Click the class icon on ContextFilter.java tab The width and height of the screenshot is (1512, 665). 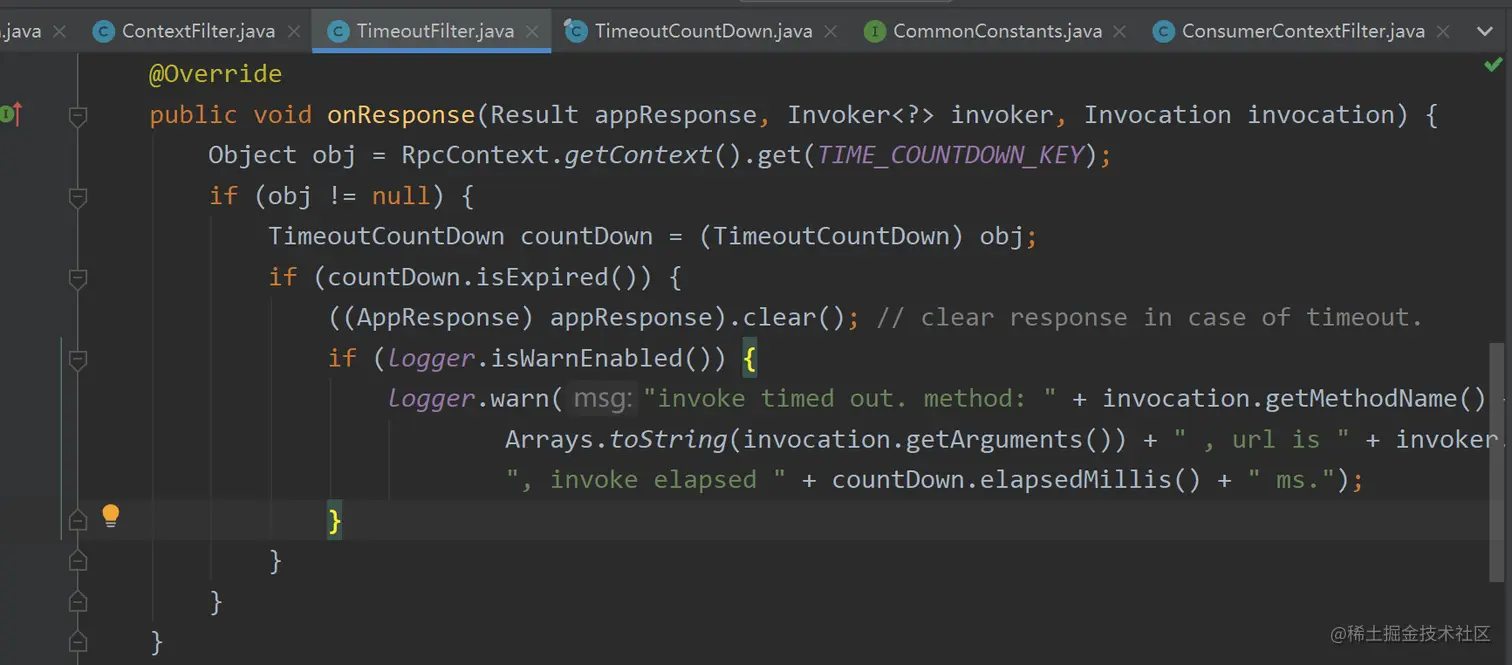(x=104, y=31)
